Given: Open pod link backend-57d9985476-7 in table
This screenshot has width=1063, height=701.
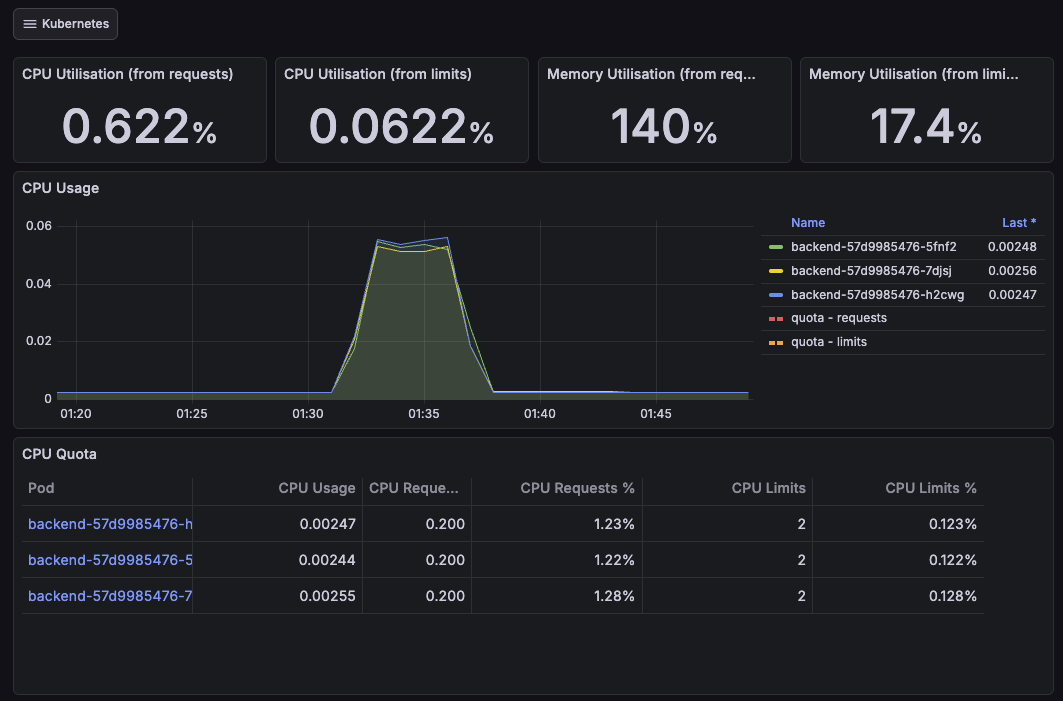Looking at the screenshot, I should point(110,596).
